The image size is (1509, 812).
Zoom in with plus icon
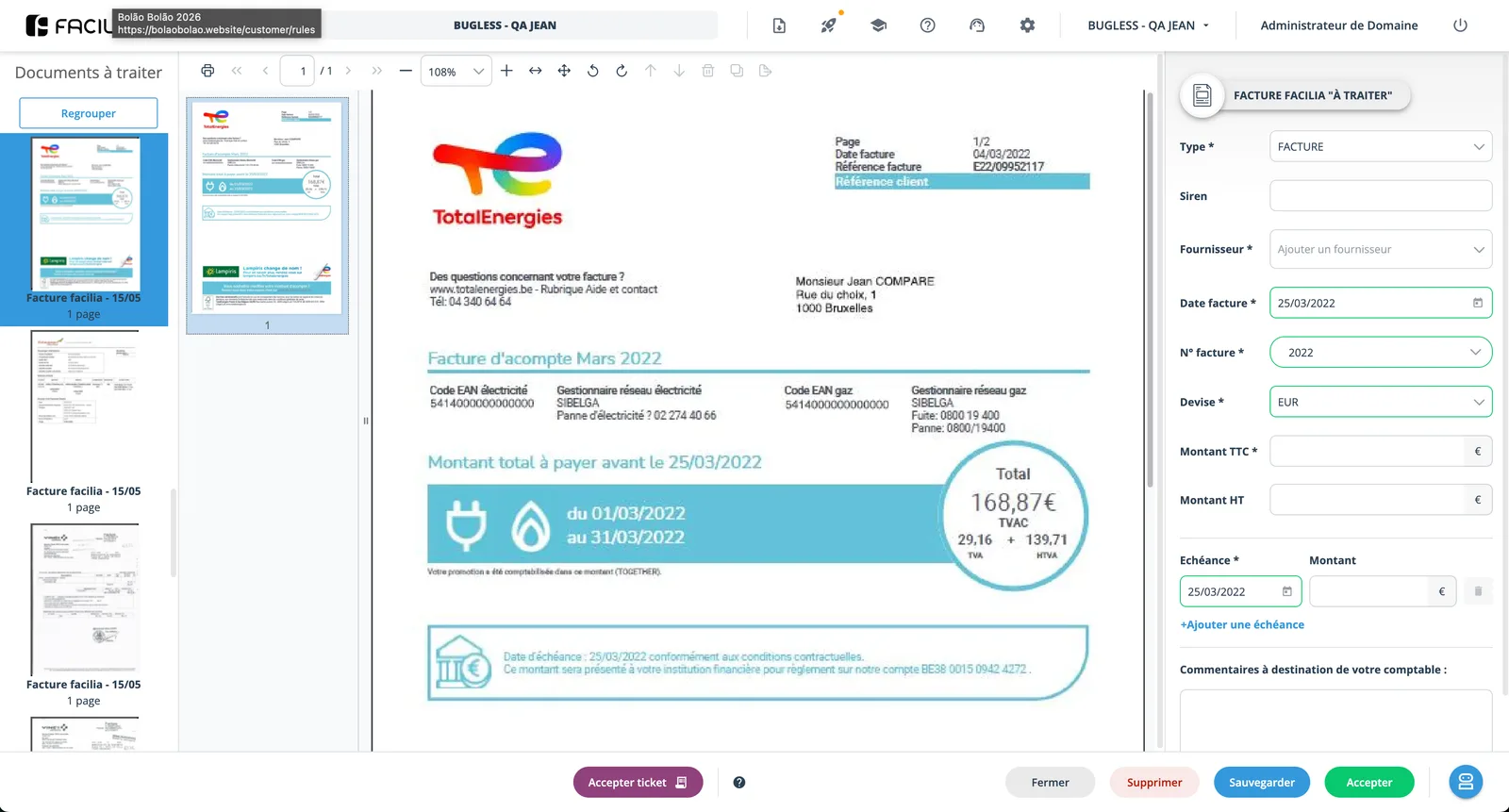pyautogui.click(x=506, y=71)
